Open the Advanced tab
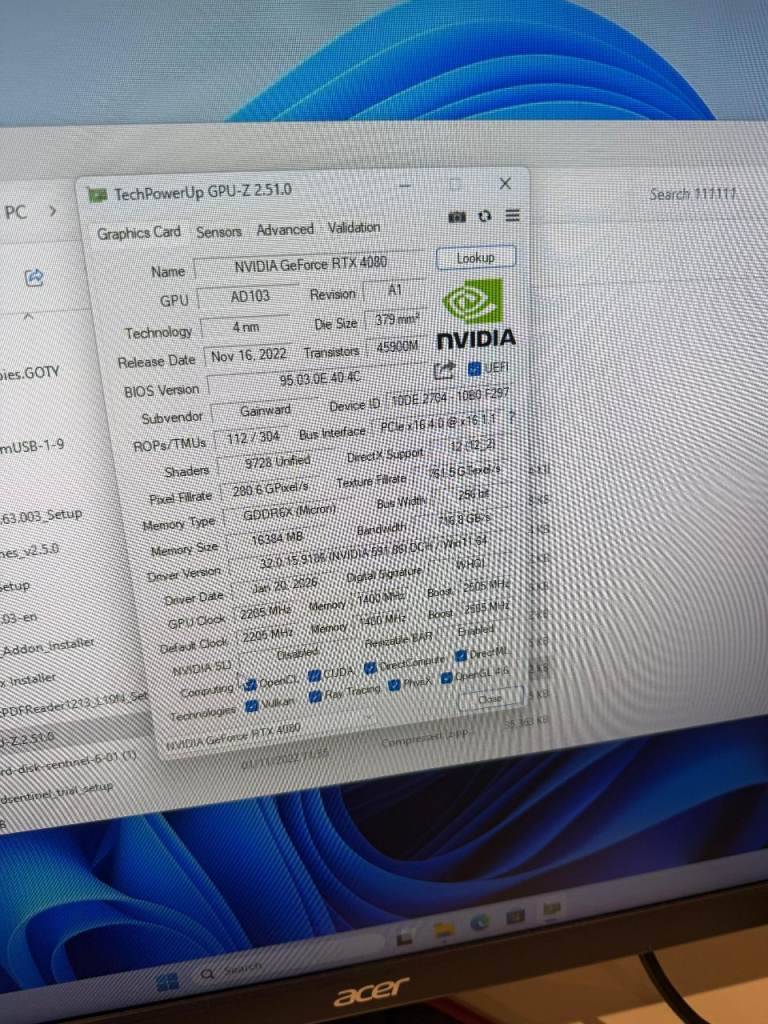 [x=285, y=229]
